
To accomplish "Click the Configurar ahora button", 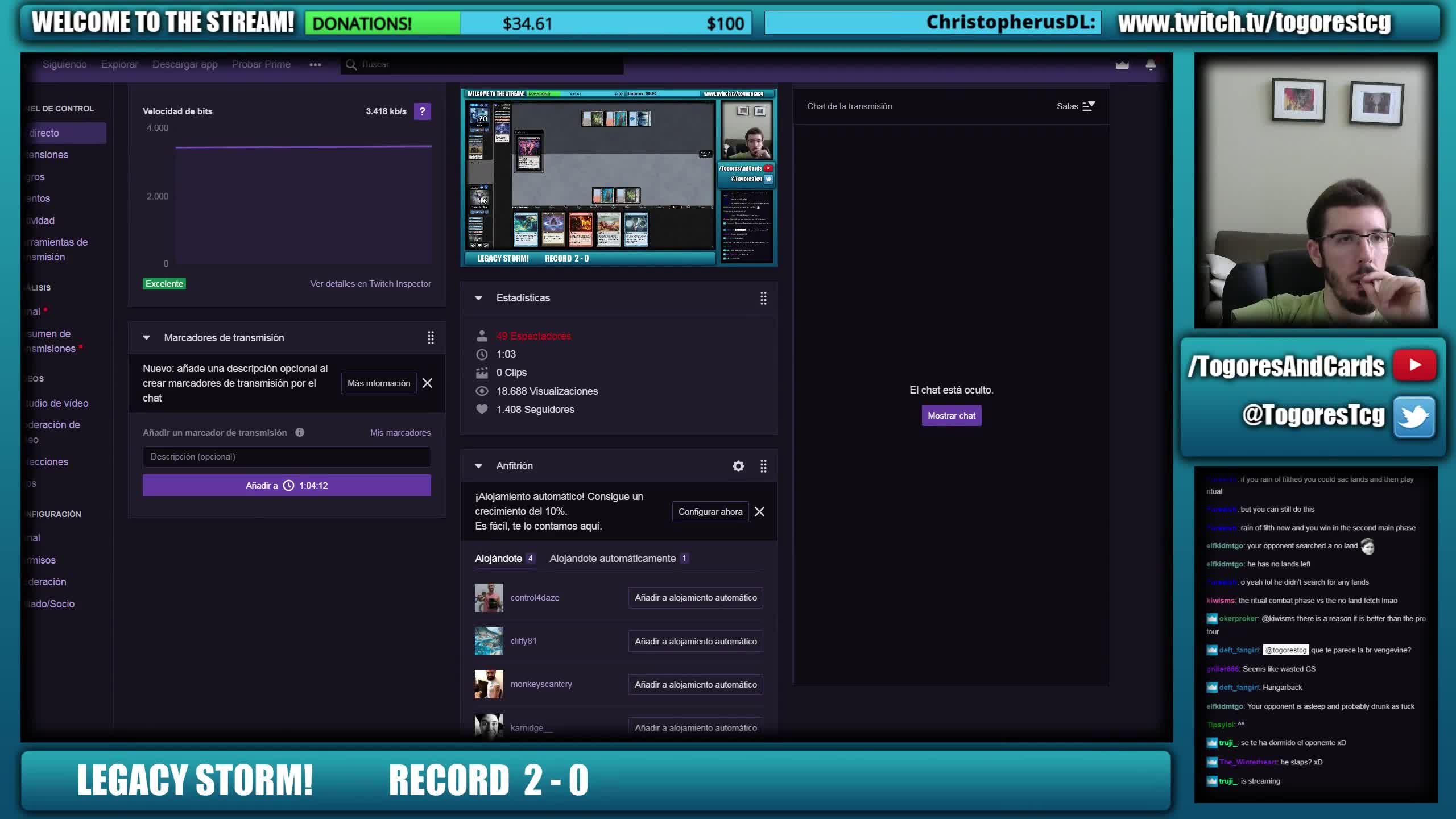I will point(710,511).
